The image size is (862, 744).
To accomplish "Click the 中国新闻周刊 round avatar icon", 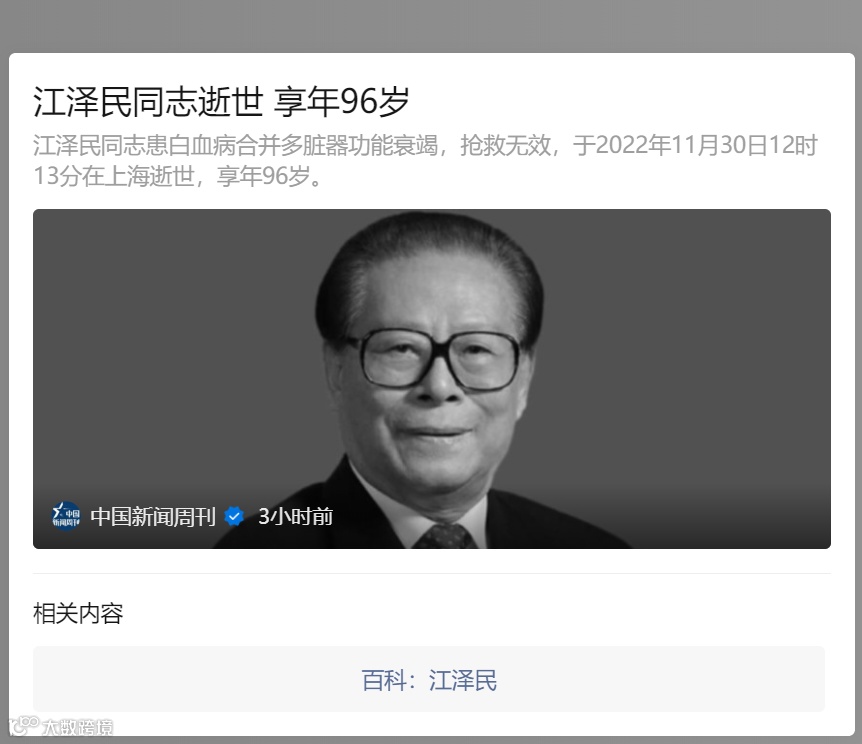I will point(66,516).
